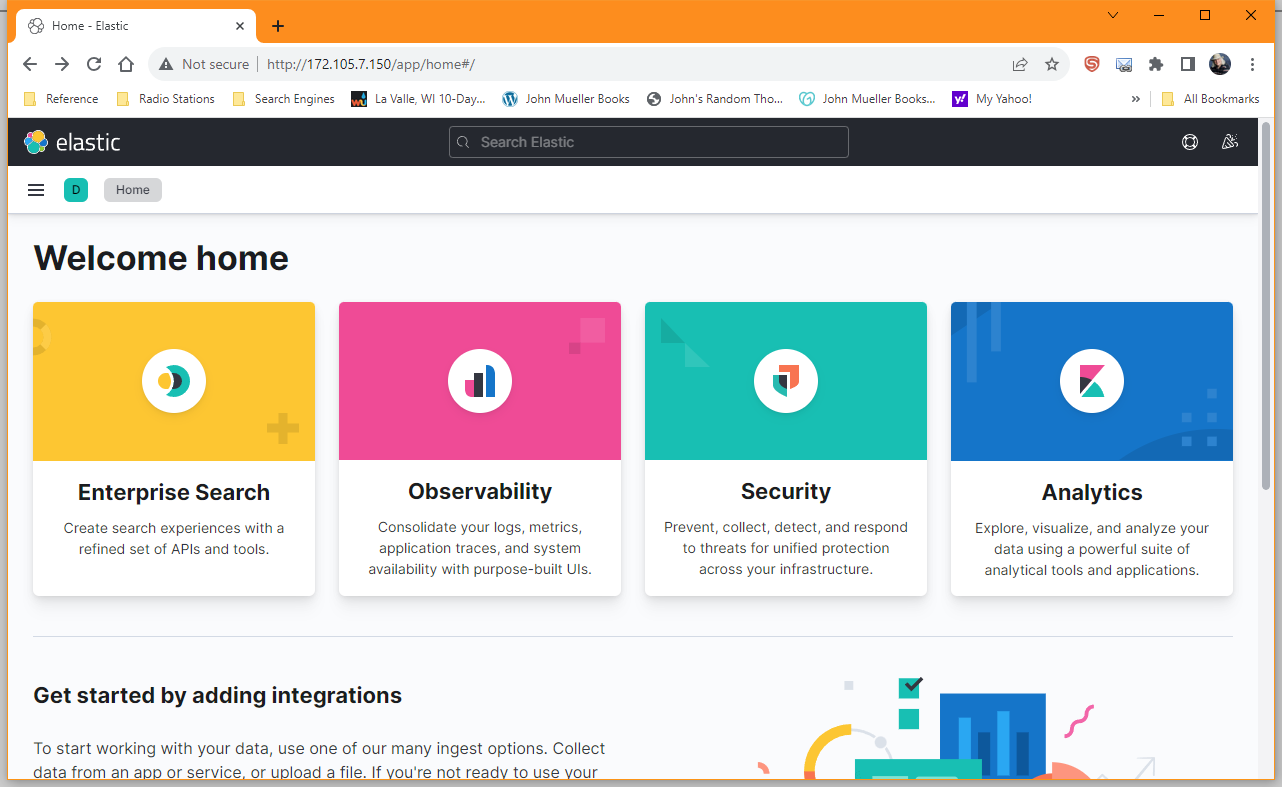The width and height of the screenshot is (1282, 787).
Task: Open the Grammarly extension in the toolbar
Action: pos(1090,63)
